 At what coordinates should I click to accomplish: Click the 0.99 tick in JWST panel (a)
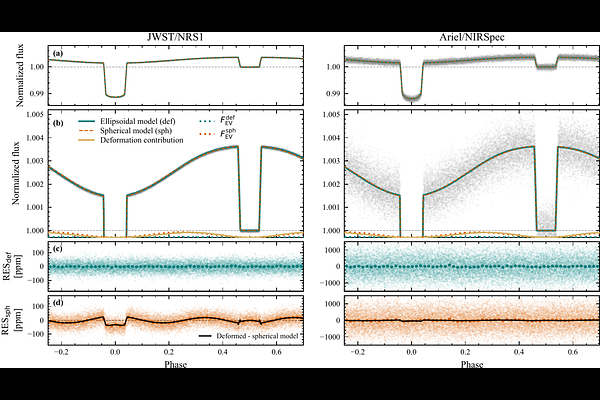(x=36, y=93)
